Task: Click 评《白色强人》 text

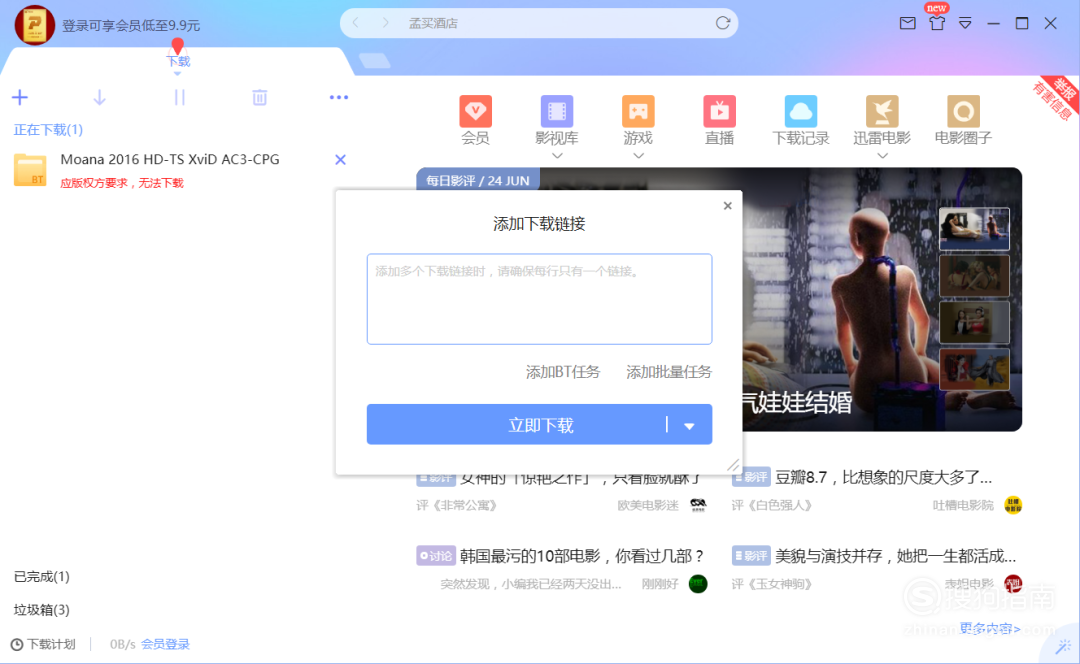Action: (x=771, y=506)
